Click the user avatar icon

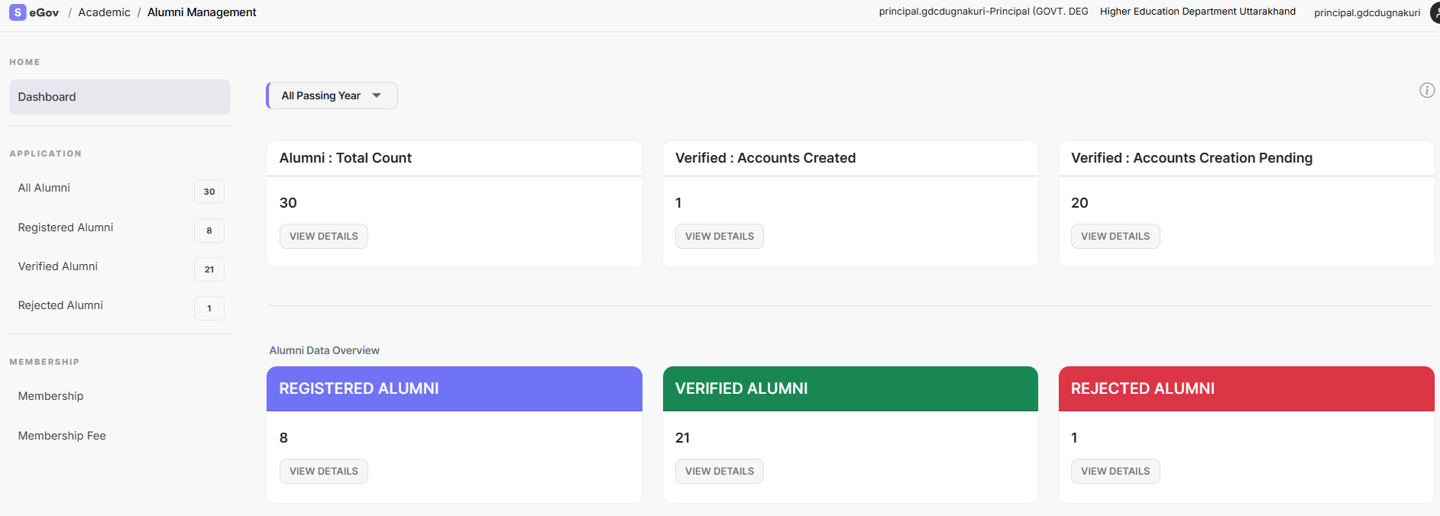tap(1435, 12)
